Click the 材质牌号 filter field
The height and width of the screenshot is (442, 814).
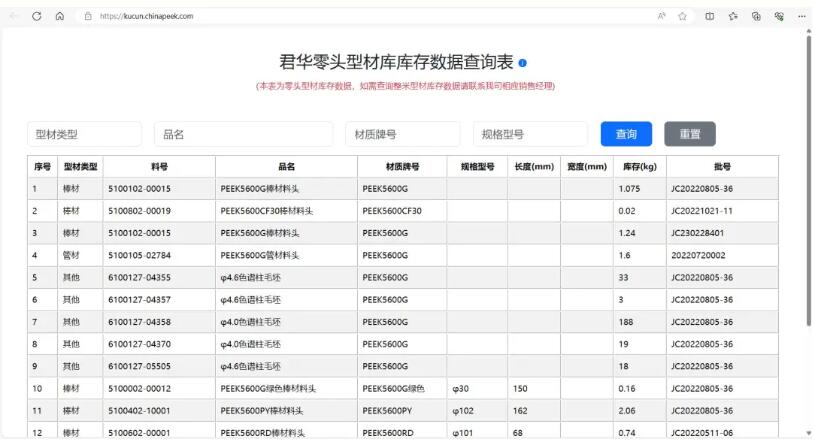pyautogui.click(x=401, y=134)
